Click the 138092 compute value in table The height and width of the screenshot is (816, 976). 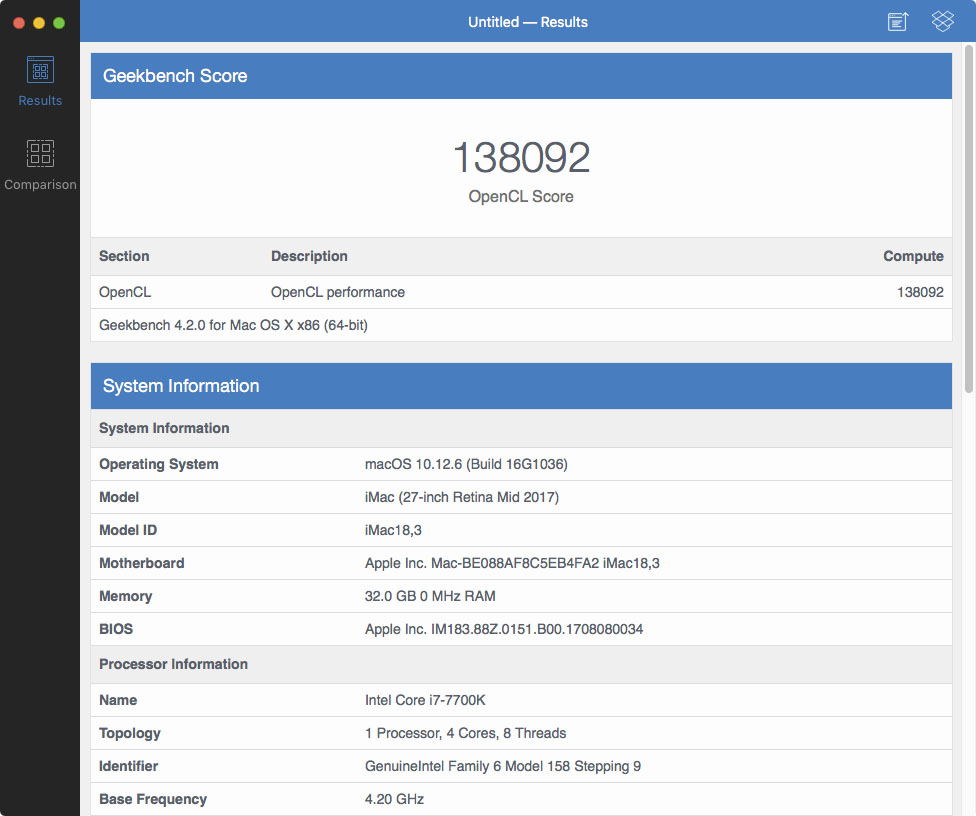point(920,292)
